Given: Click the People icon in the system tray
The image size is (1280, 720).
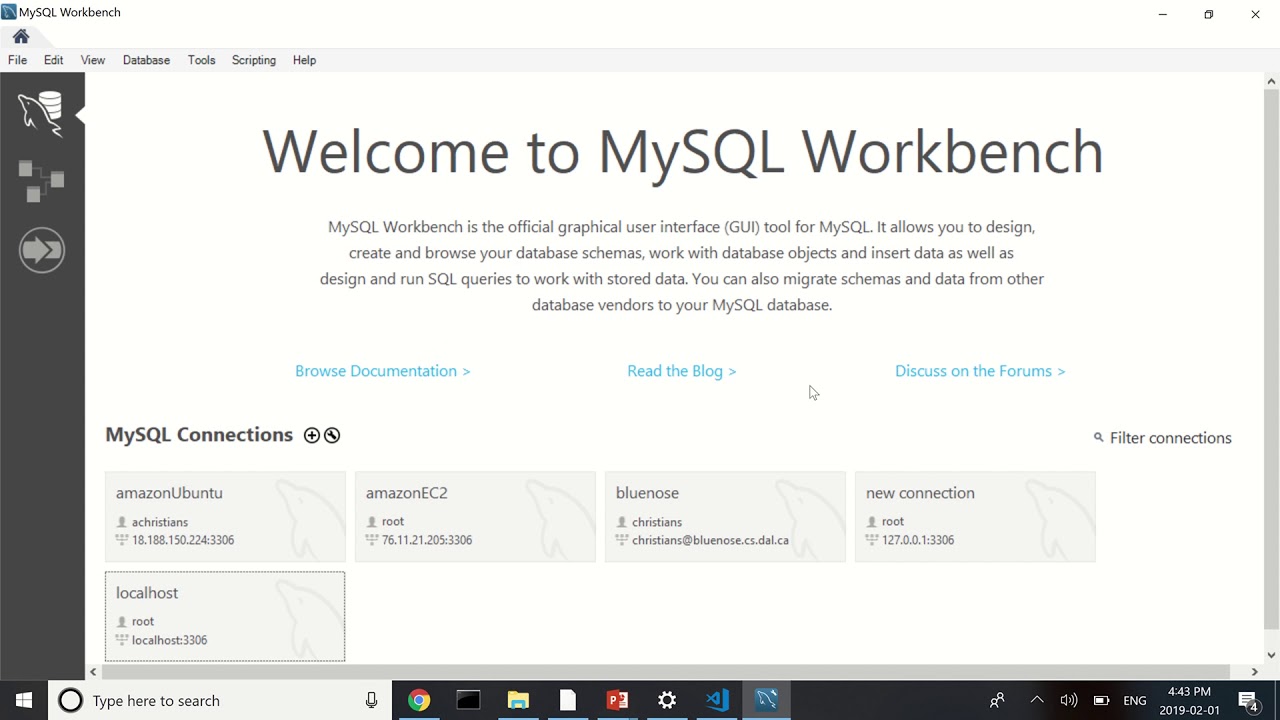Looking at the screenshot, I should 997,700.
